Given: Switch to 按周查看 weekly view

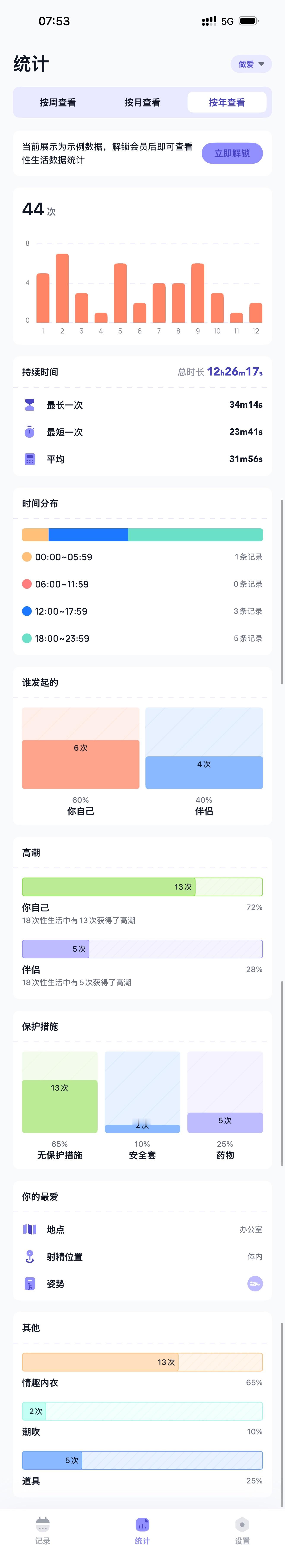Looking at the screenshot, I should (x=58, y=102).
